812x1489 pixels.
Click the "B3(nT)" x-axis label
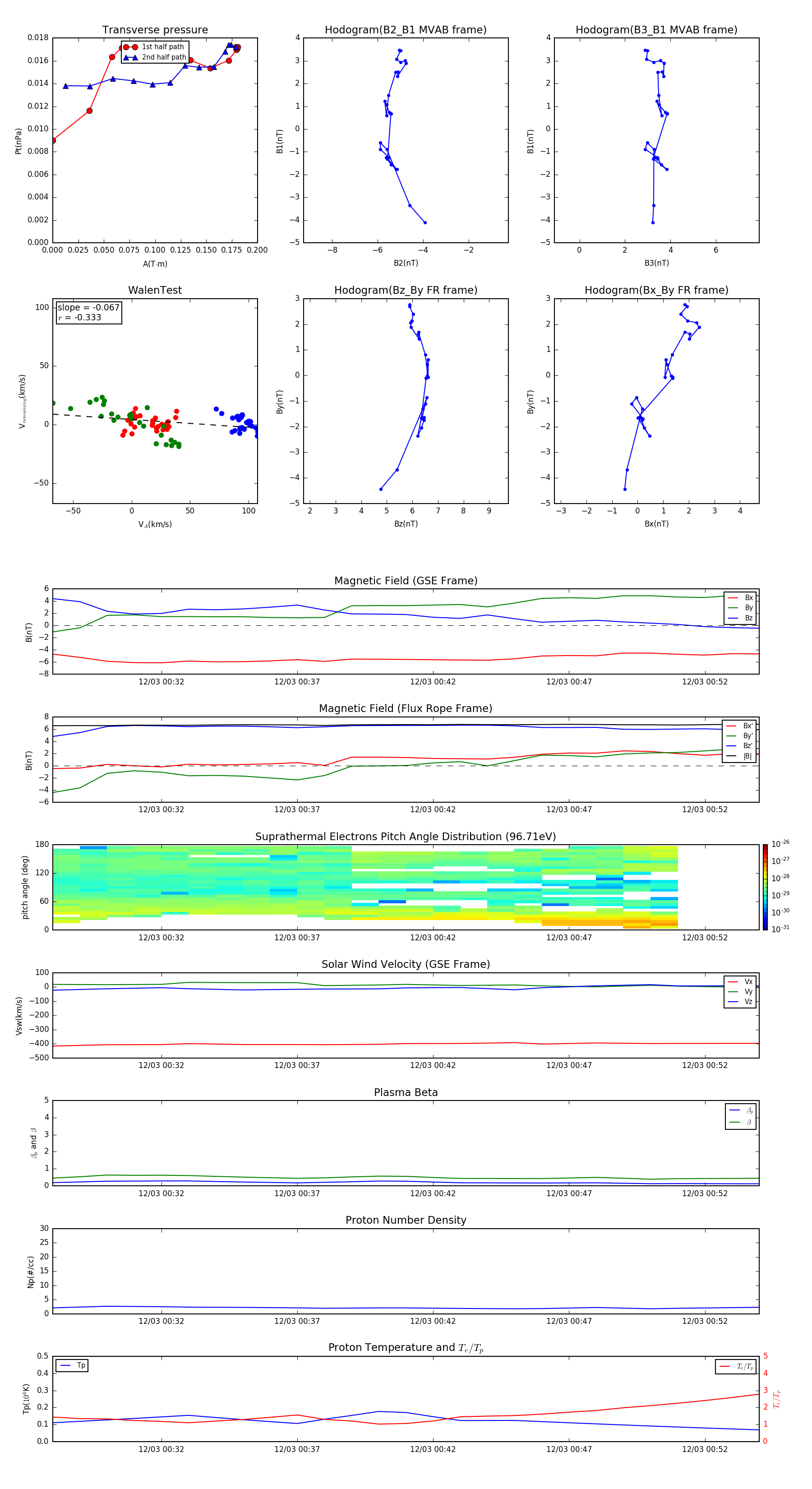pos(656,263)
